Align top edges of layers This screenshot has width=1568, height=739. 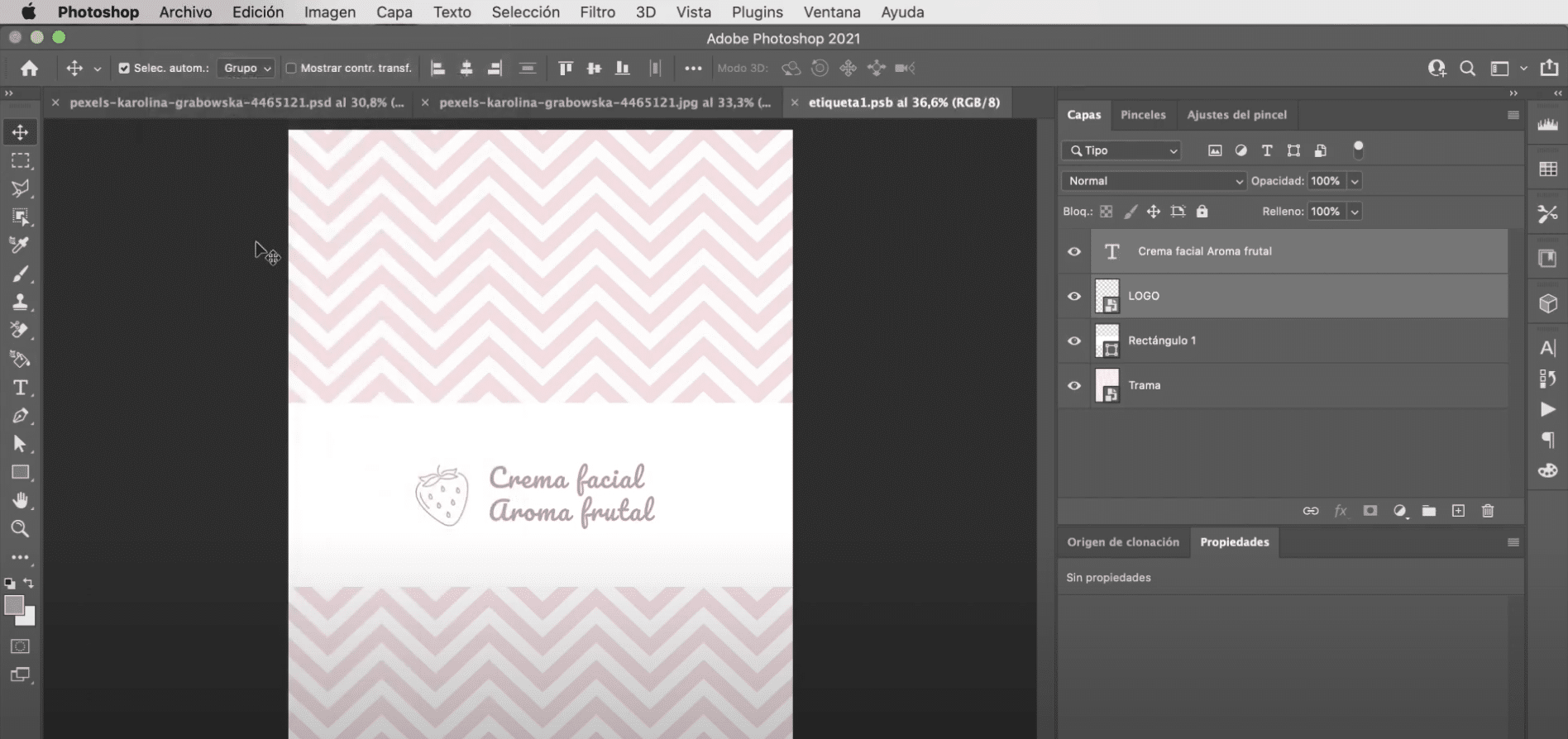(x=566, y=69)
